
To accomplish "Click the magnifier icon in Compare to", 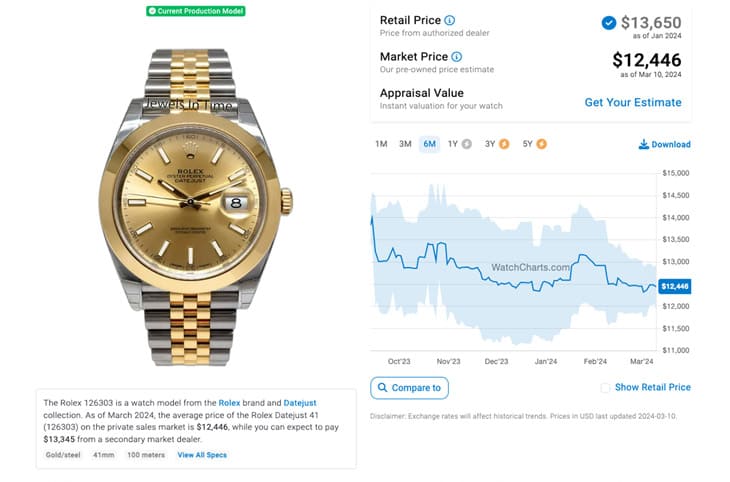I will 383,388.
